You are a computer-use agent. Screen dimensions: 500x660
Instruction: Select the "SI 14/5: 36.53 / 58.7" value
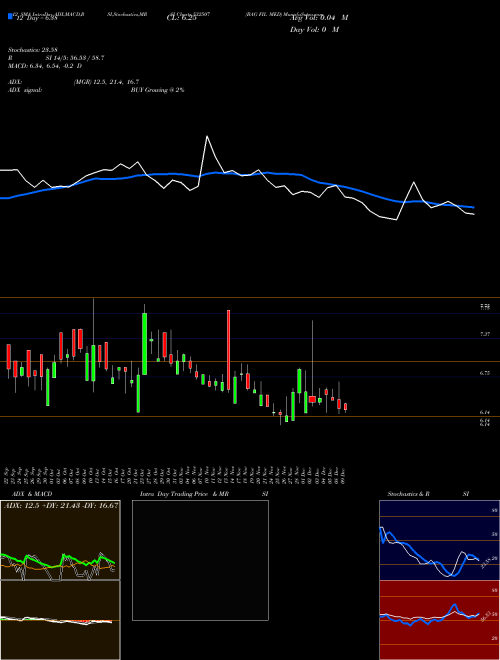point(75,58)
